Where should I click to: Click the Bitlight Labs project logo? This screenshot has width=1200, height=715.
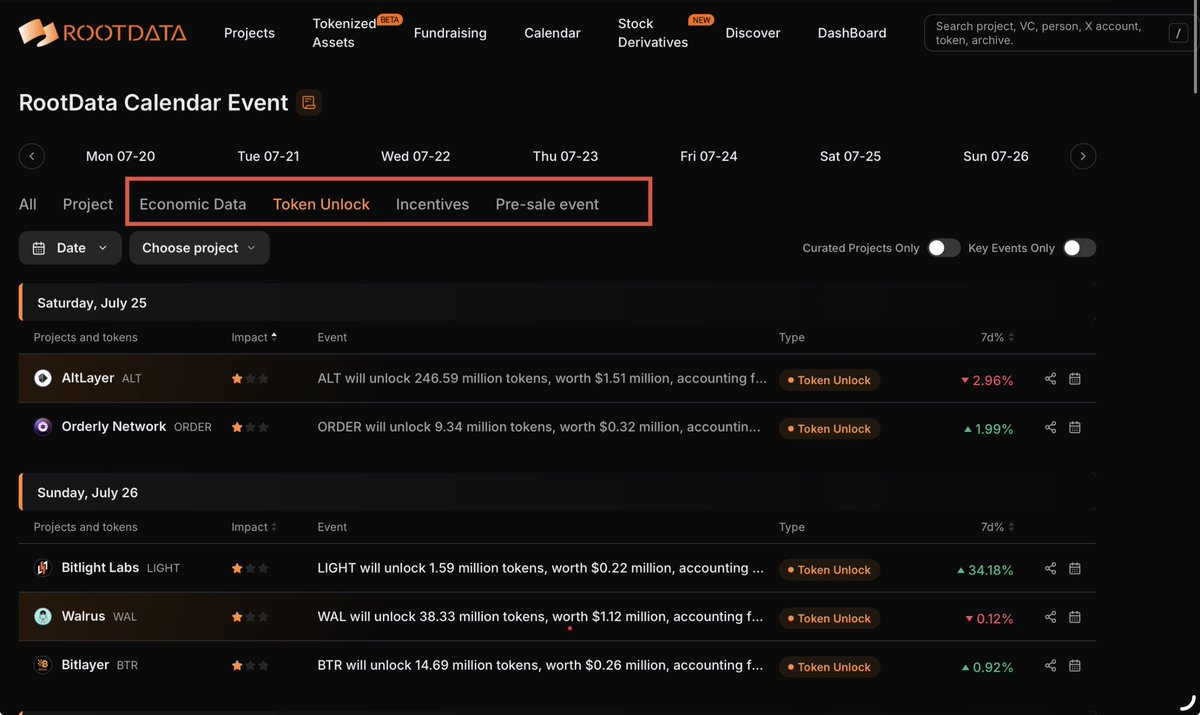pyautogui.click(x=43, y=568)
